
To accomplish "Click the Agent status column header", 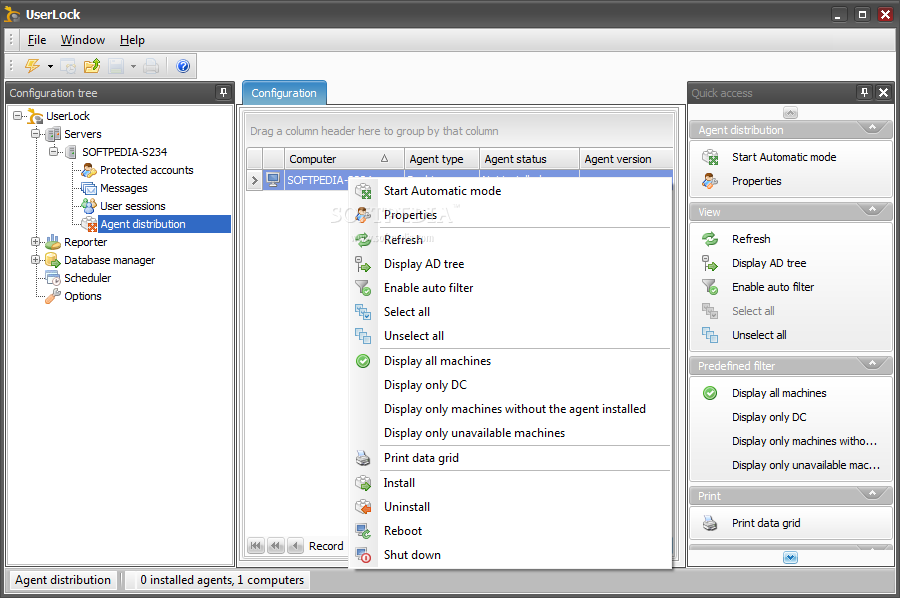I will click(529, 158).
